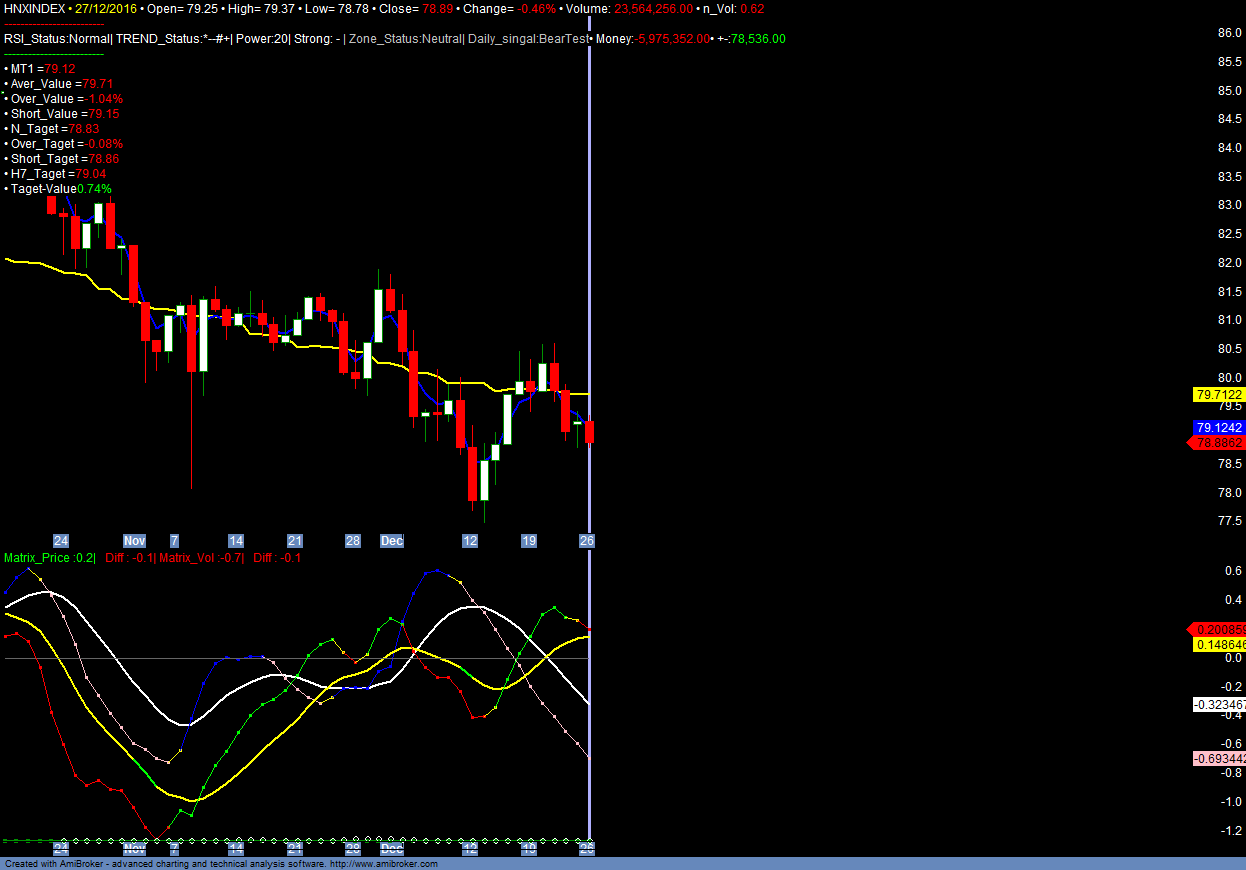The height and width of the screenshot is (870, 1246).
Task: Click the red 0.200859 indicator value label
Action: tap(1218, 630)
